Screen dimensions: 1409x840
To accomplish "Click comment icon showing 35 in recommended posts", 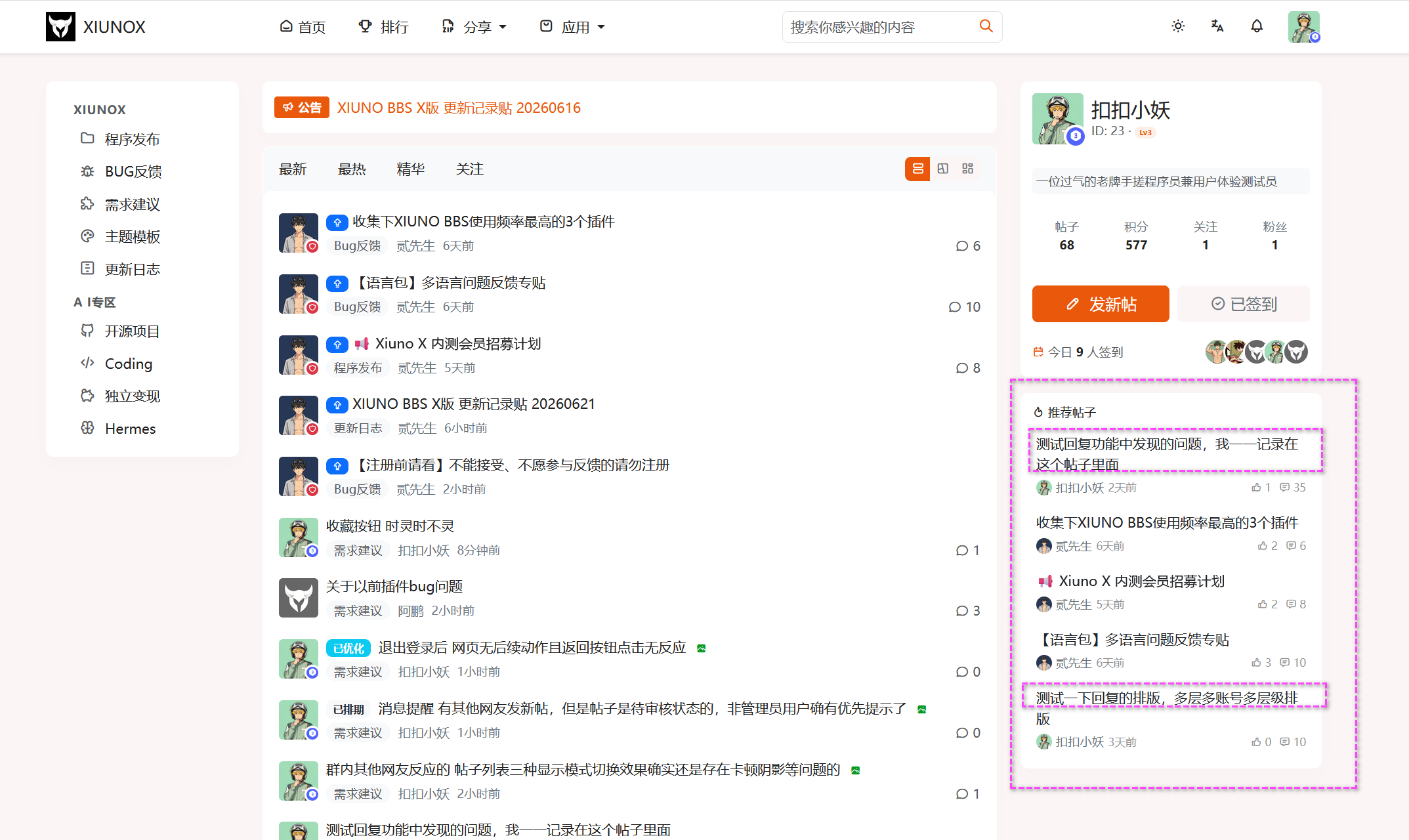I will (1284, 488).
